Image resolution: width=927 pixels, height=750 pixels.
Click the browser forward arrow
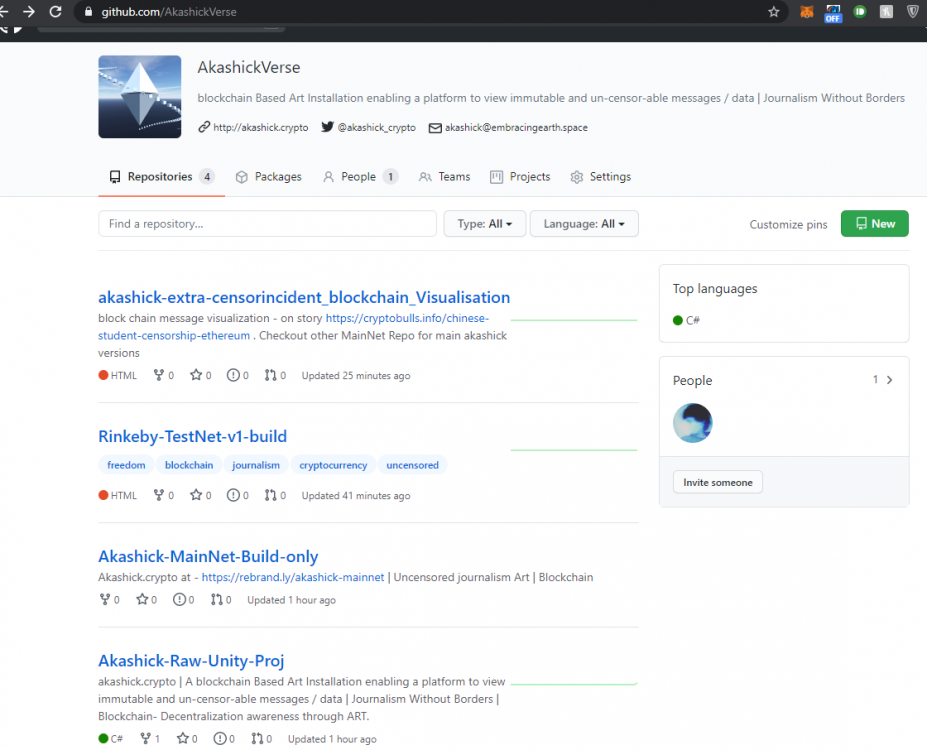click(28, 12)
